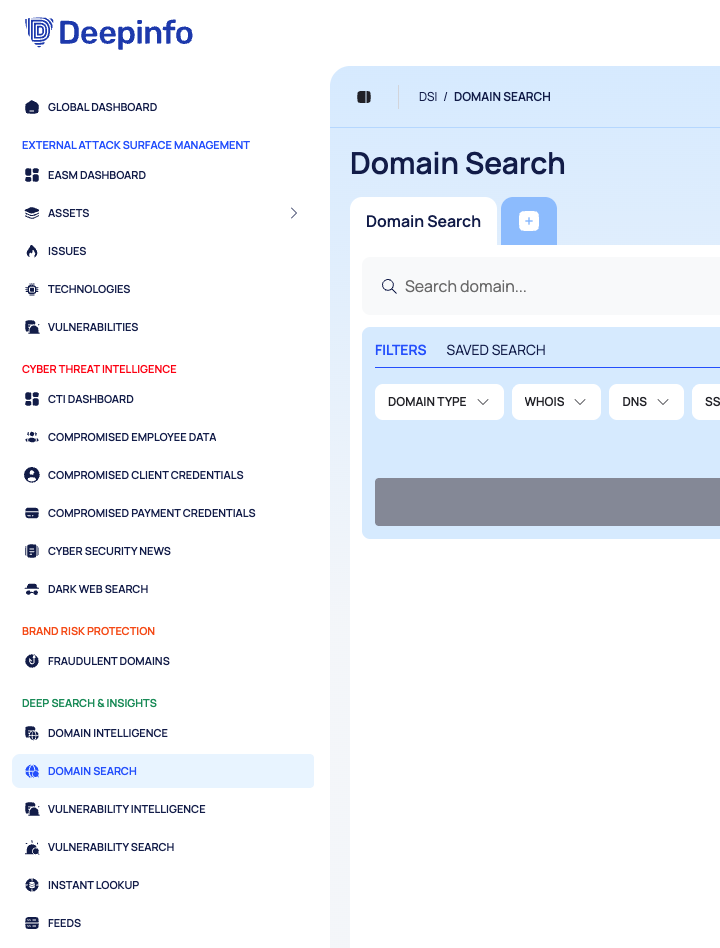This screenshot has width=720, height=948.
Task: Click the Vulnerability Search icon
Action: click(32, 848)
